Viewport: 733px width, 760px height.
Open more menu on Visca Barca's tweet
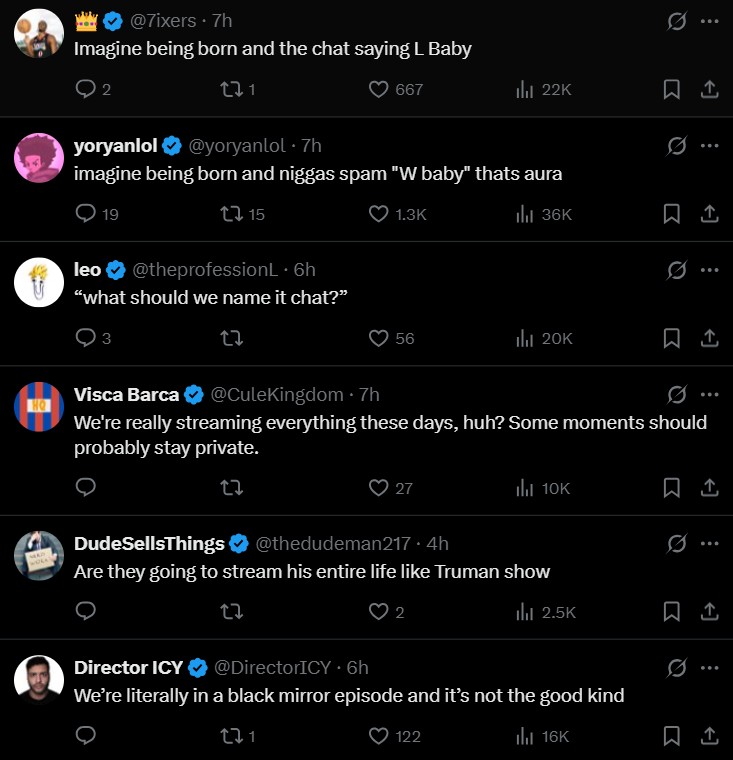tap(710, 394)
